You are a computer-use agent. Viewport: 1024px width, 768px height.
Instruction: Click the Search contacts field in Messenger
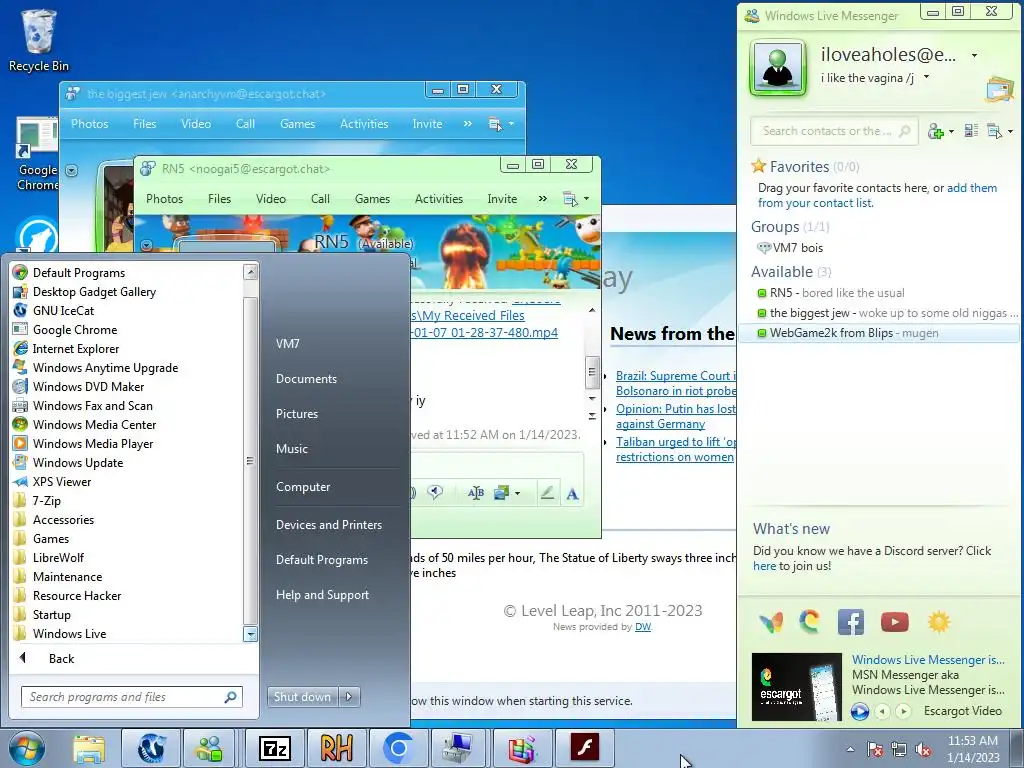(x=834, y=131)
